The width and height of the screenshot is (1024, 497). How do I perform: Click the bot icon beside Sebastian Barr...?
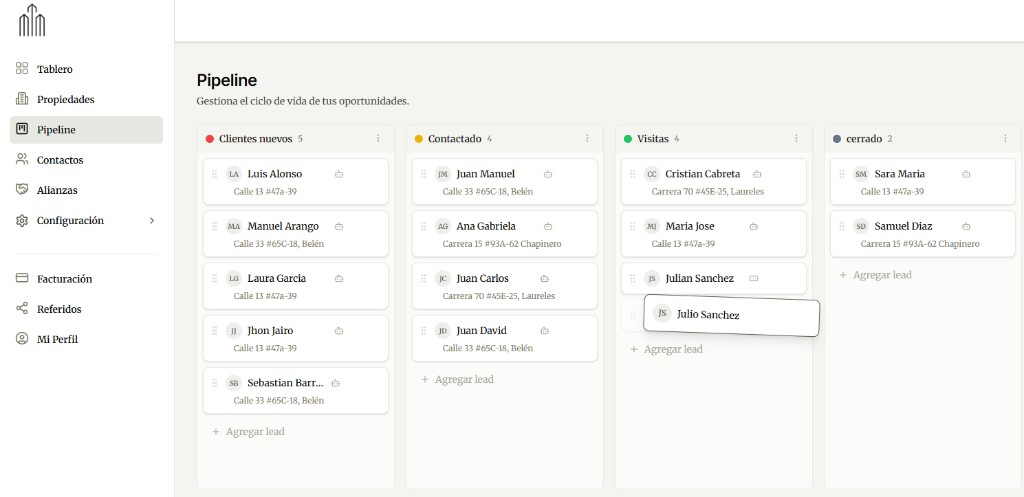point(335,383)
